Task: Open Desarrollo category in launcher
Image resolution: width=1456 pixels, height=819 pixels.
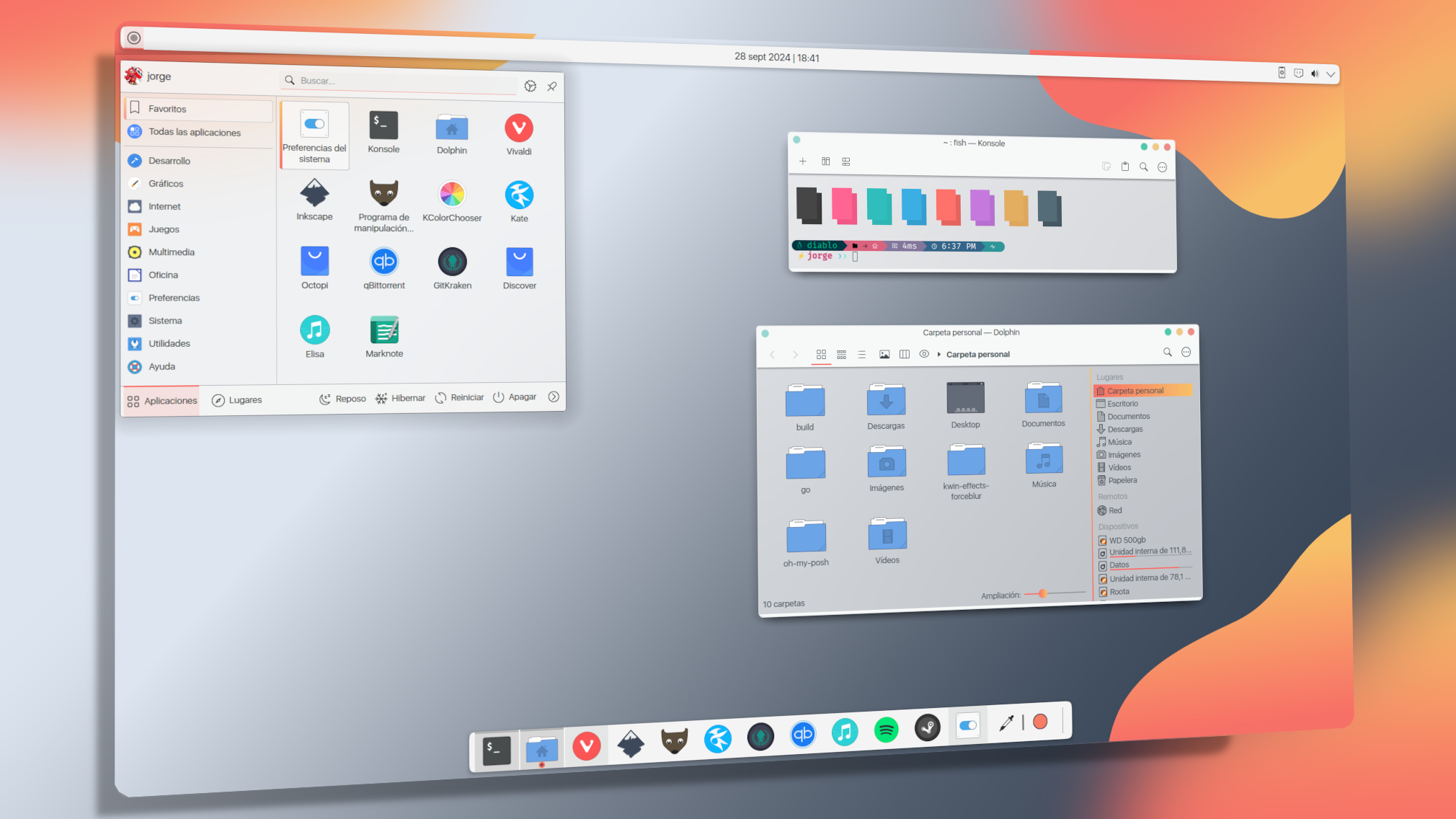Action: [x=199, y=161]
